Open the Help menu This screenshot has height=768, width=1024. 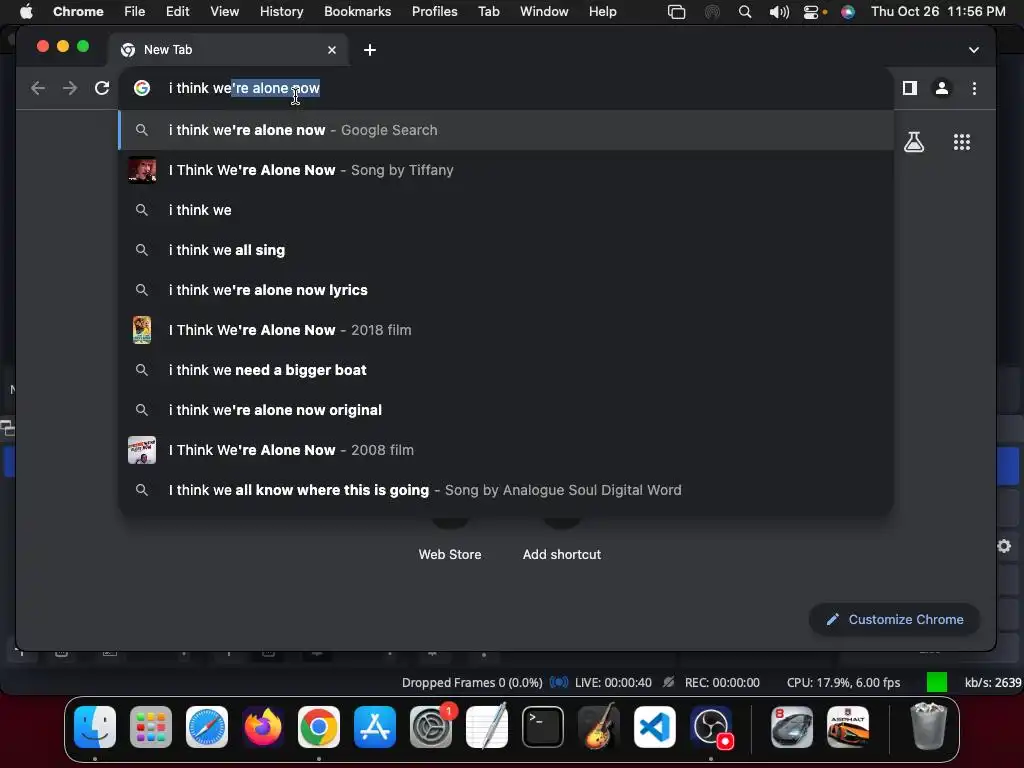[602, 11]
